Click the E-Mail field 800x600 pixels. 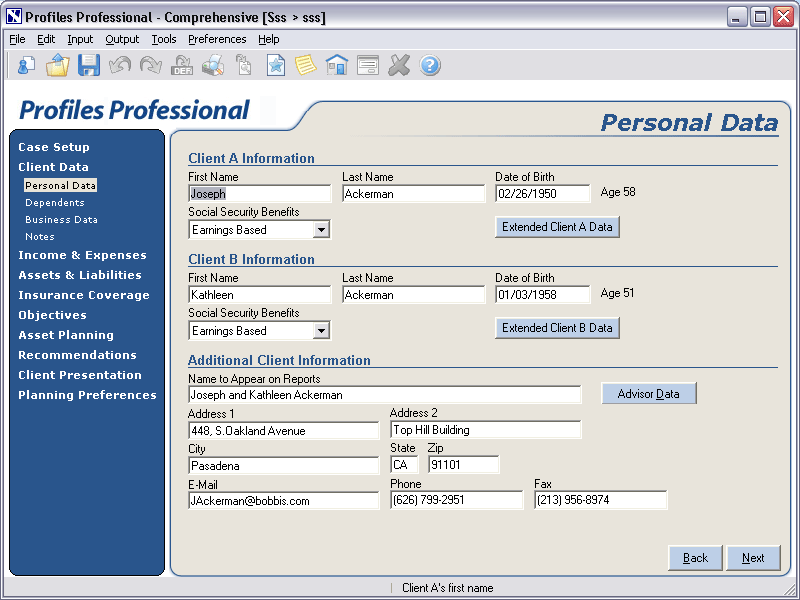click(284, 501)
